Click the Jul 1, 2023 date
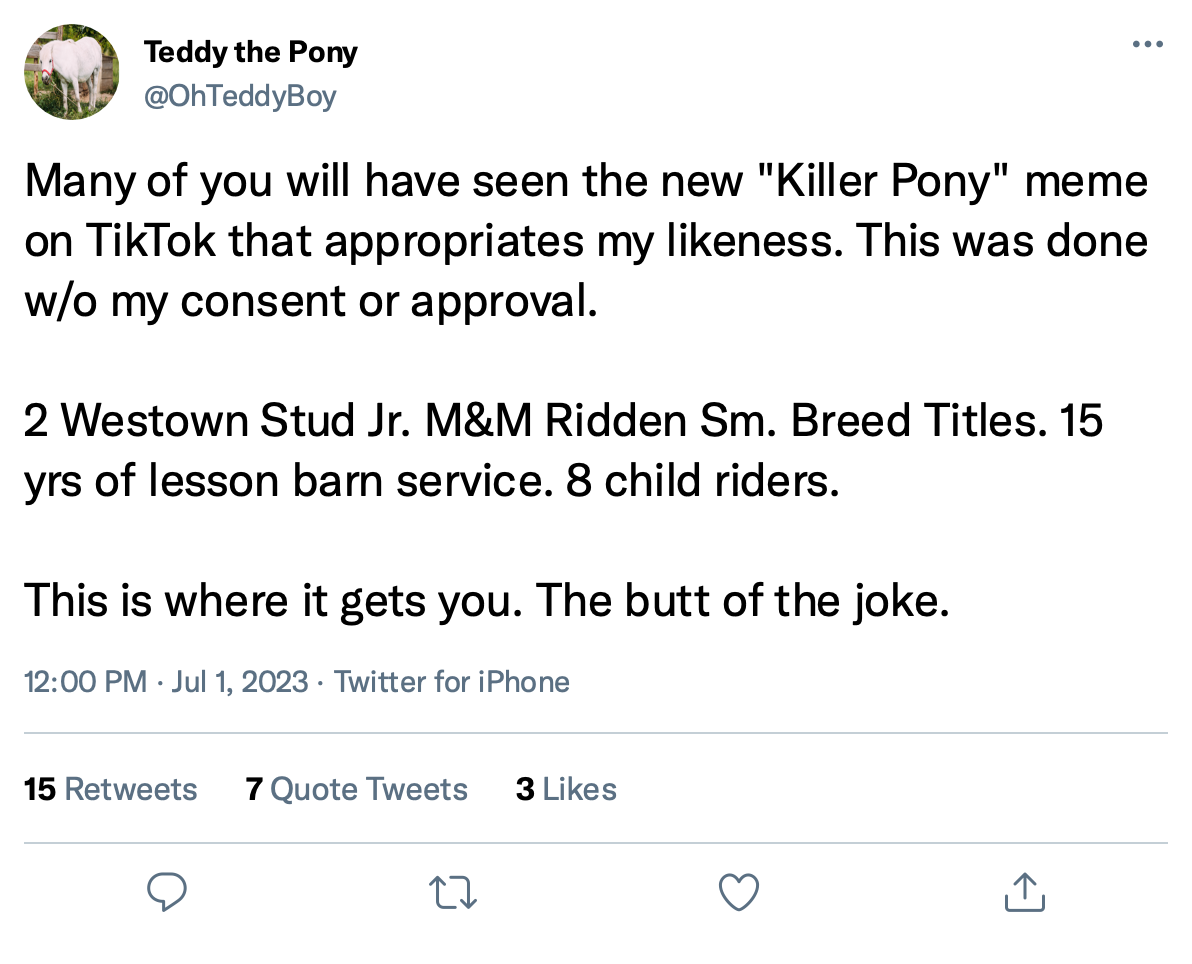This screenshot has height=964, width=1192. (x=240, y=682)
